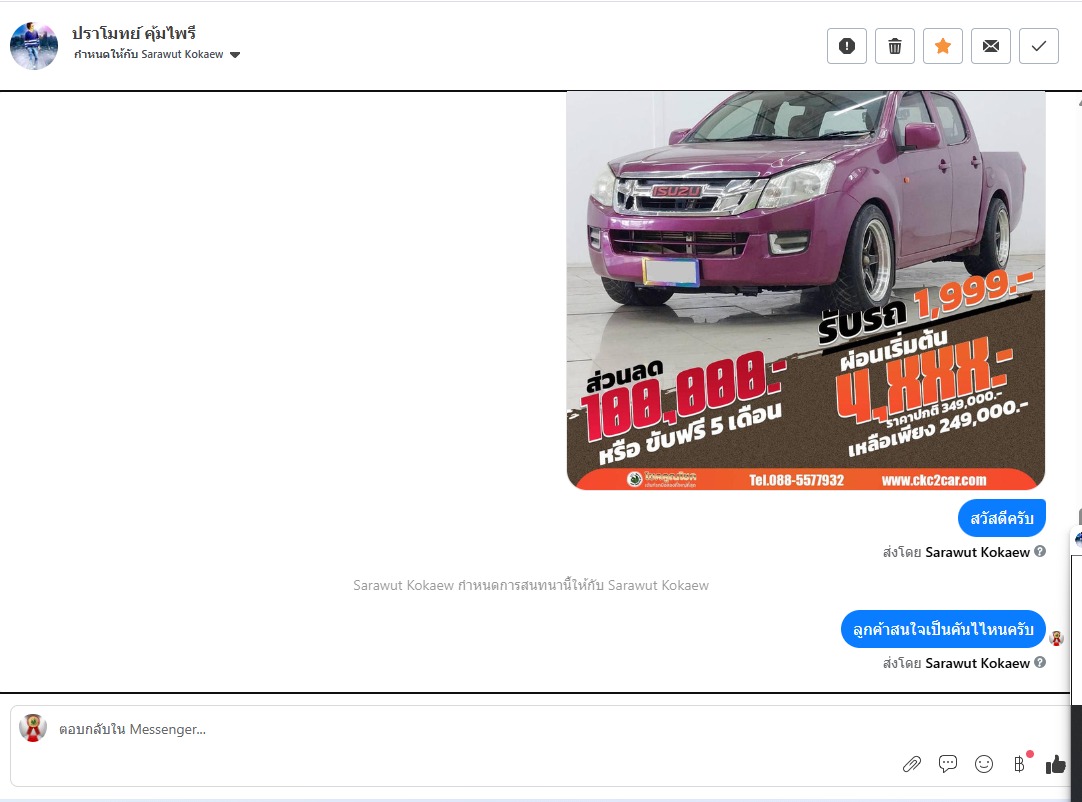Open saved replies speech bubble icon
Image resolution: width=1082 pixels, height=802 pixels.
pos(947,763)
